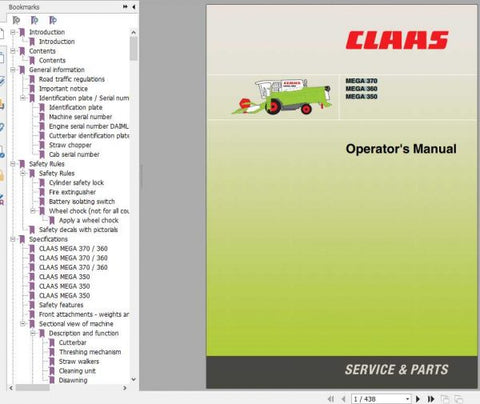Open the first CLAAS MEGA 350 bookmark
480x404 pixels.
[64, 277]
